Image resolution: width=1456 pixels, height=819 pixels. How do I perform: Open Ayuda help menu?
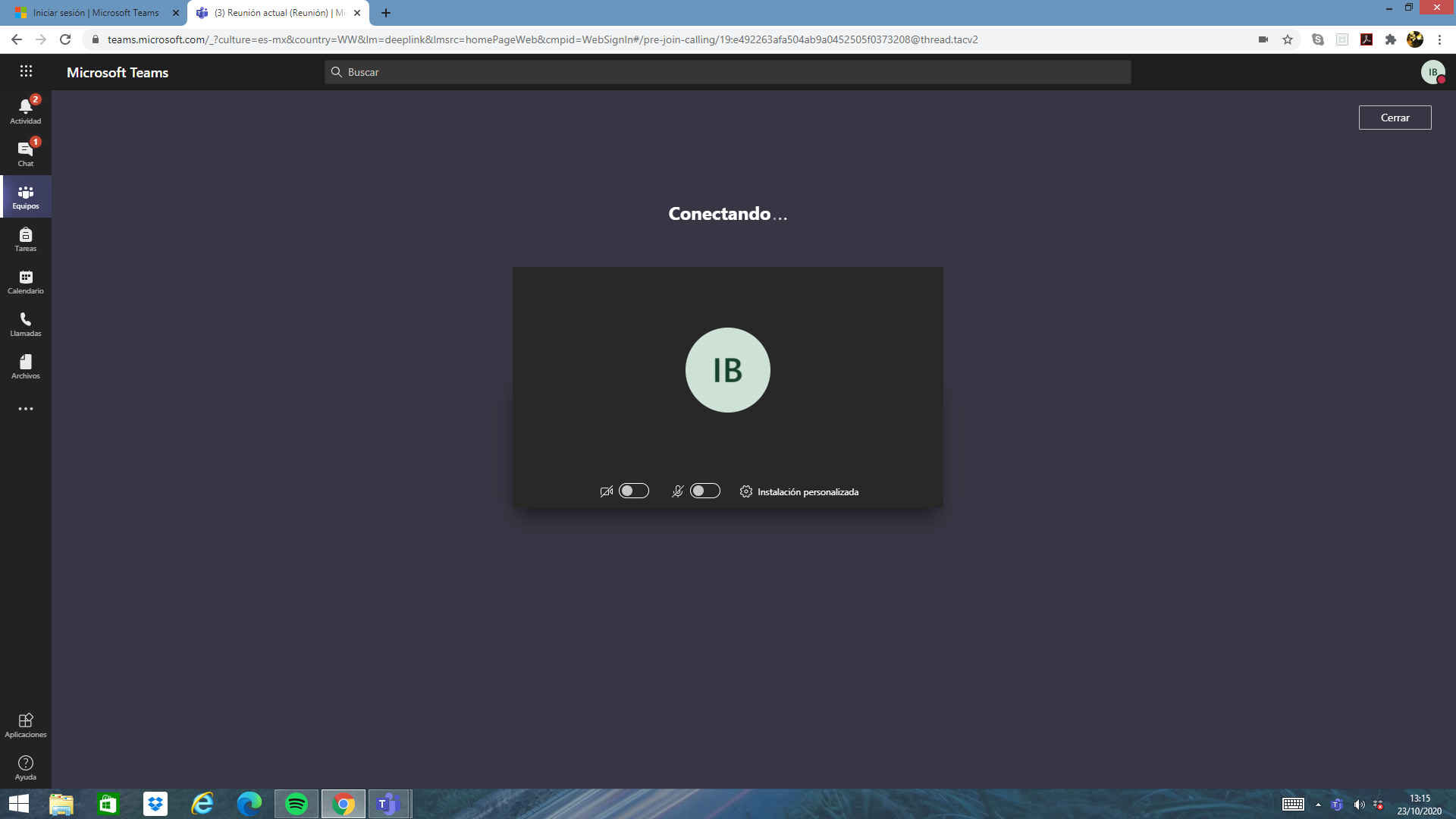(26, 767)
